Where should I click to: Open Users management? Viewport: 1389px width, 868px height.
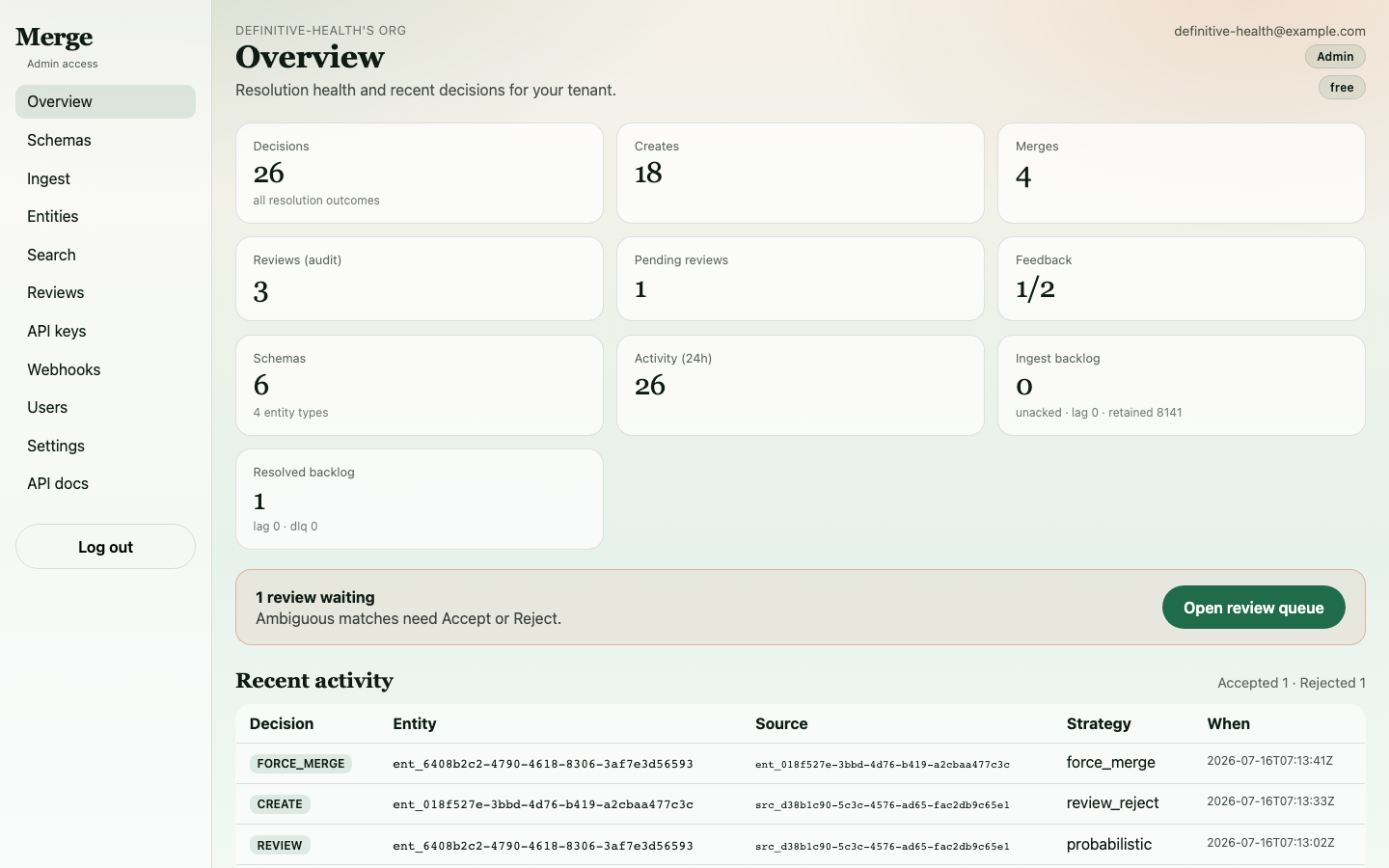point(105,407)
